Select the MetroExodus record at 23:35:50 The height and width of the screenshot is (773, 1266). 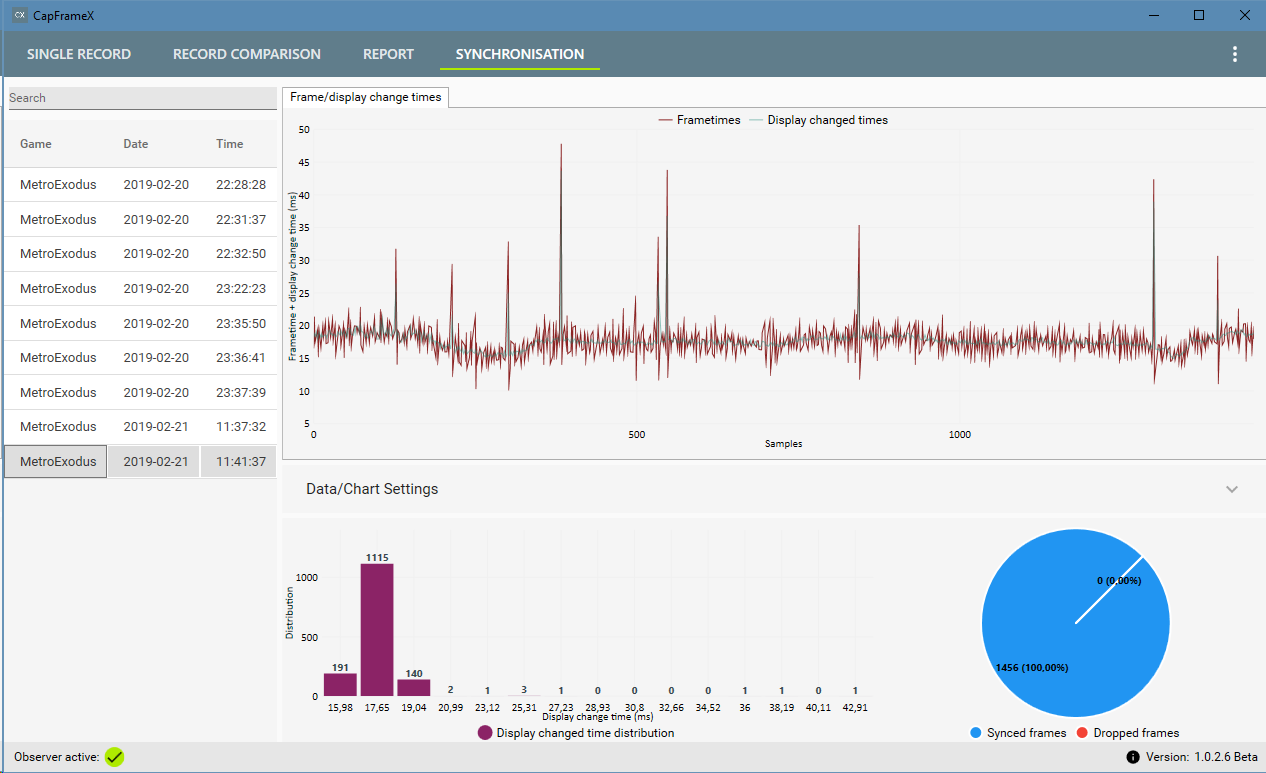tap(140, 323)
